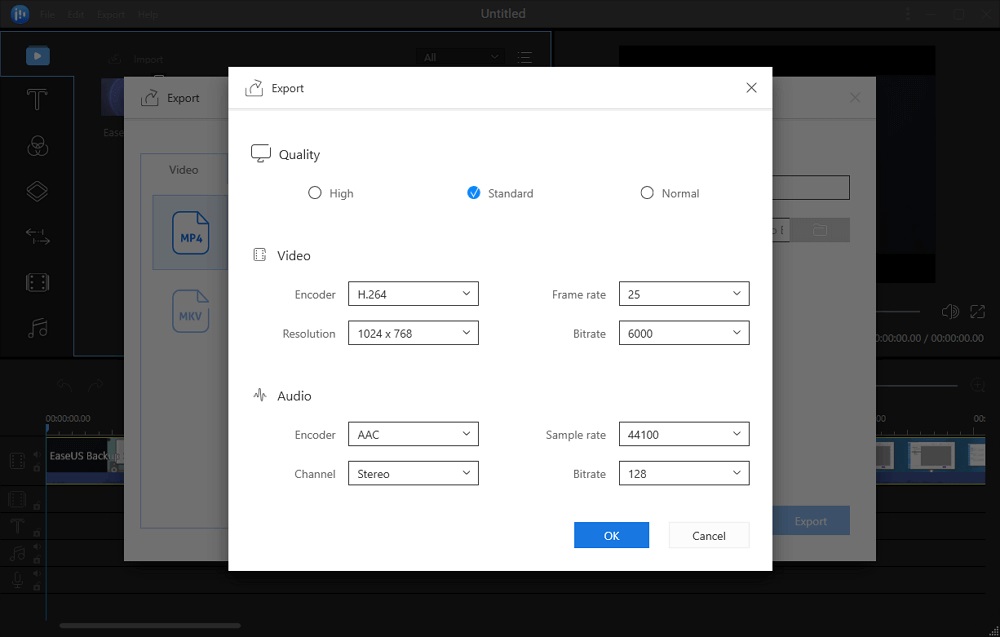
Task: Select the Elements sidebar icon
Action: point(38,282)
